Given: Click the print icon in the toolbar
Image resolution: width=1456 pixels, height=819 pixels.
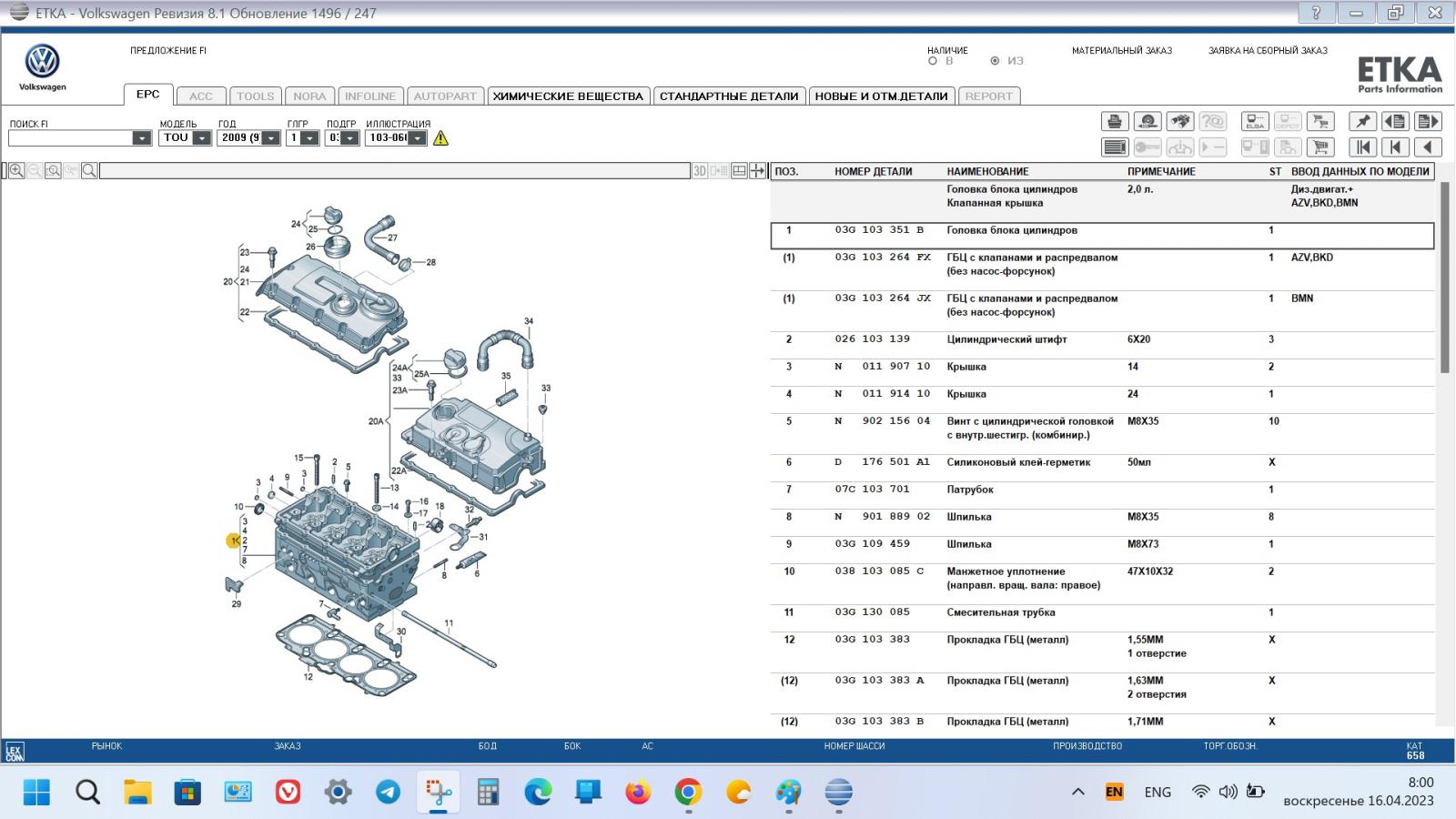Looking at the screenshot, I should pos(1115,121).
